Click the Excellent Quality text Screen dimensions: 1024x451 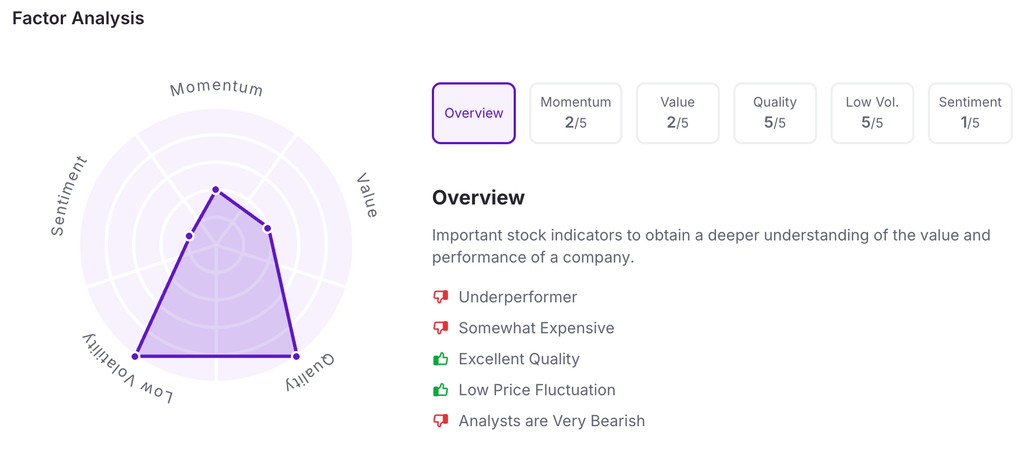pyautogui.click(x=518, y=359)
